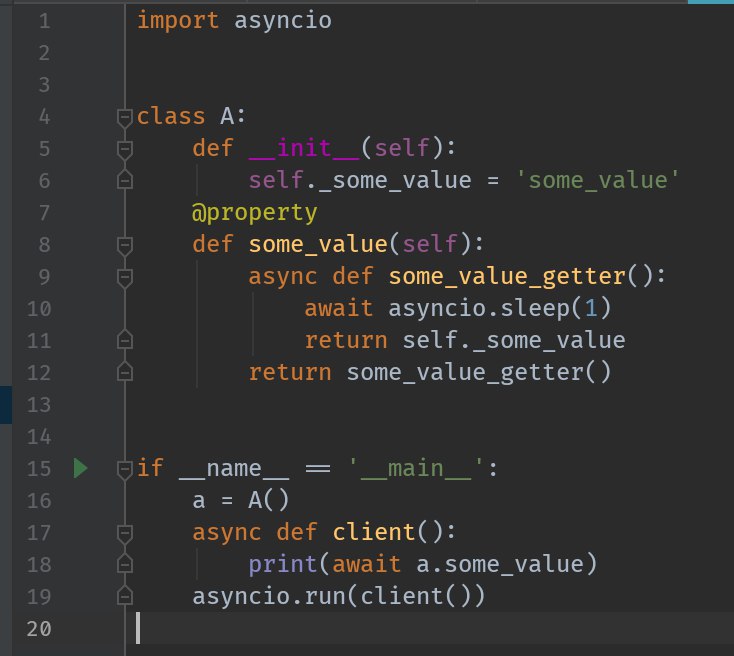
Task: Click 'some_value_getter()' call on line 12
Action: click(x=479, y=373)
